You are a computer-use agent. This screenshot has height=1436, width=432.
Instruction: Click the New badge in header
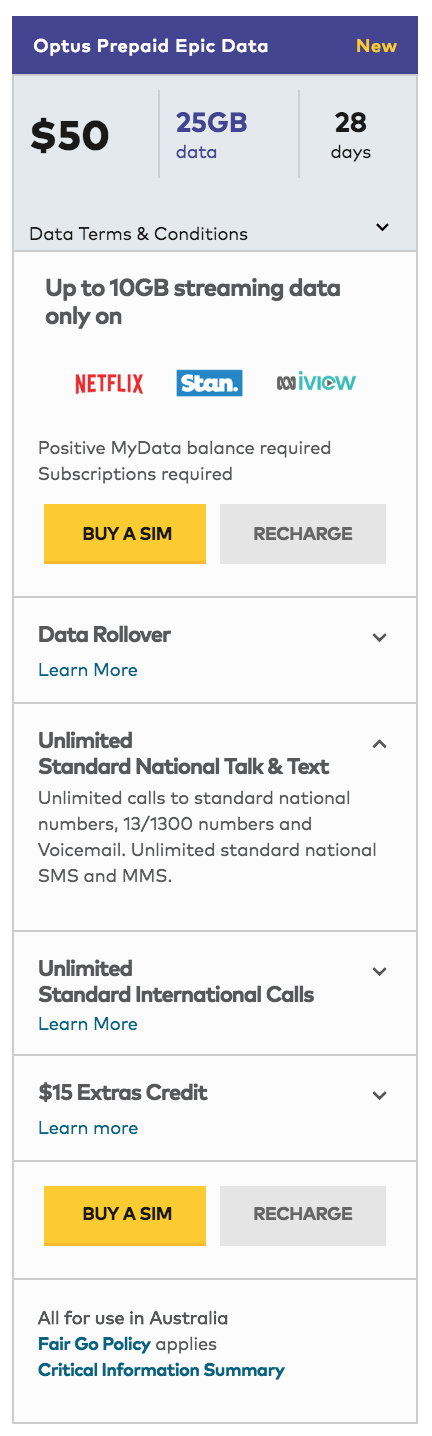(377, 46)
